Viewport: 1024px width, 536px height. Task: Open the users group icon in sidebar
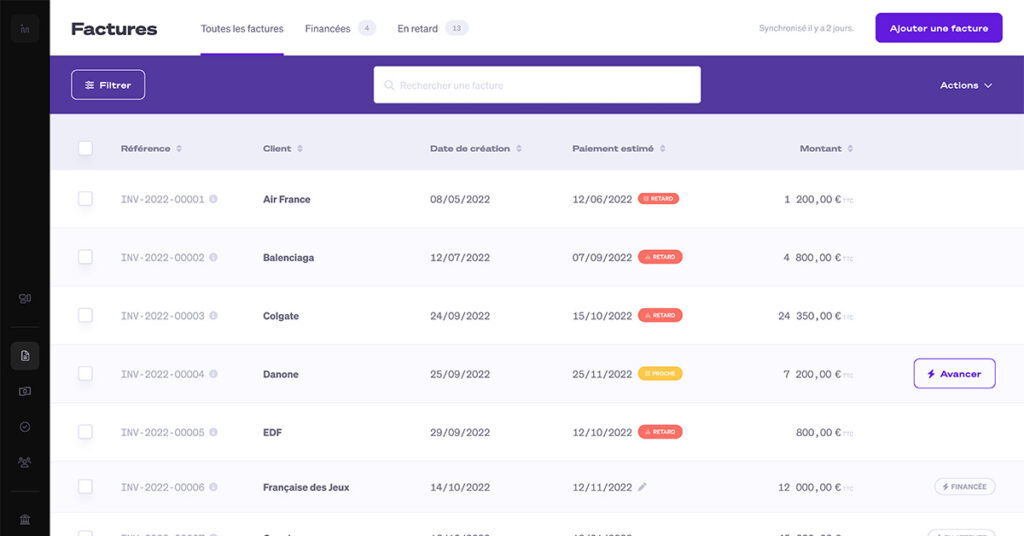(x=25, y=461)
